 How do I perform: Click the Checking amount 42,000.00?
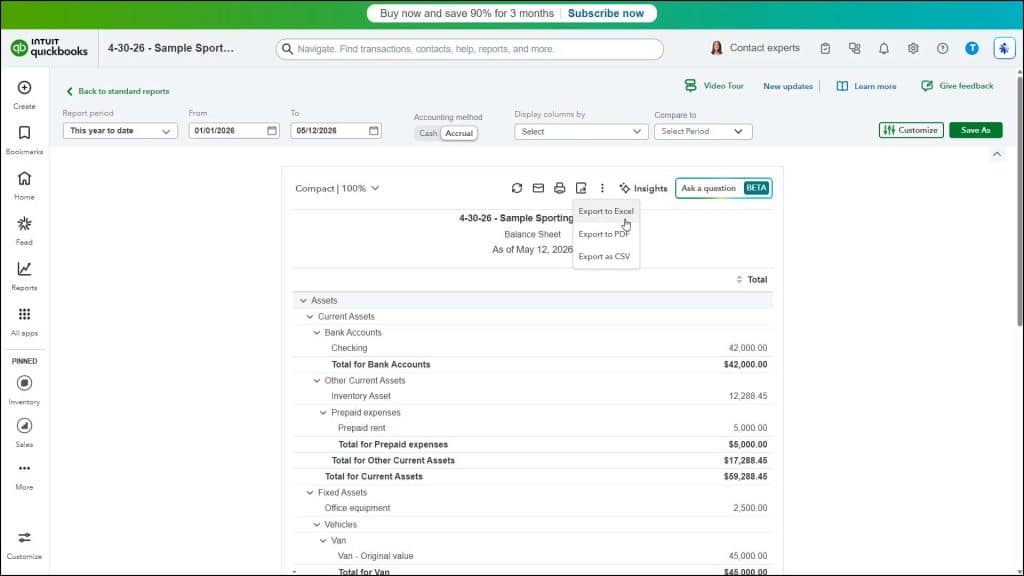click(x=748, y=348)
